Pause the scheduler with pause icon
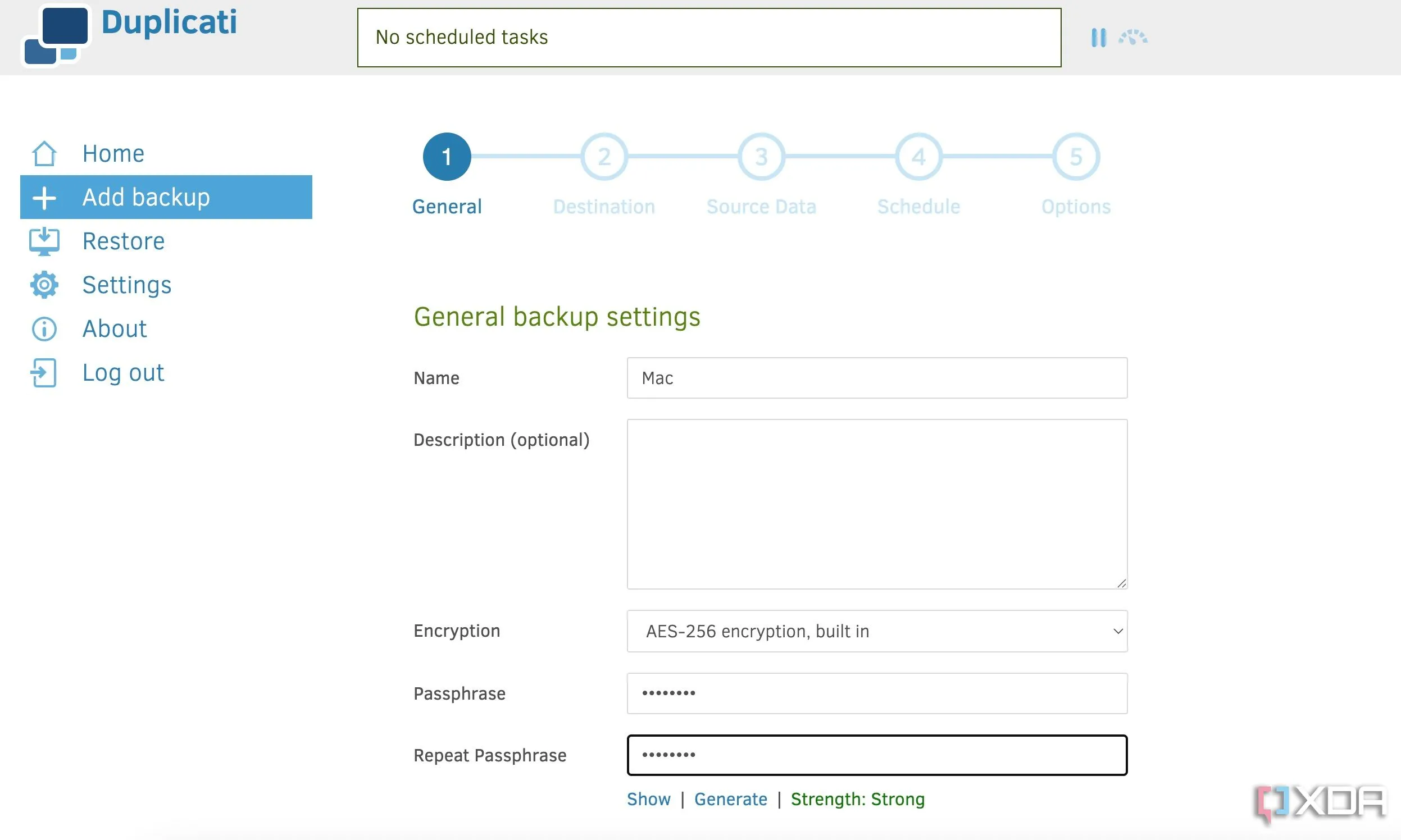The width and height of the screenshot is (1401, 840). tap(1098, 38)
